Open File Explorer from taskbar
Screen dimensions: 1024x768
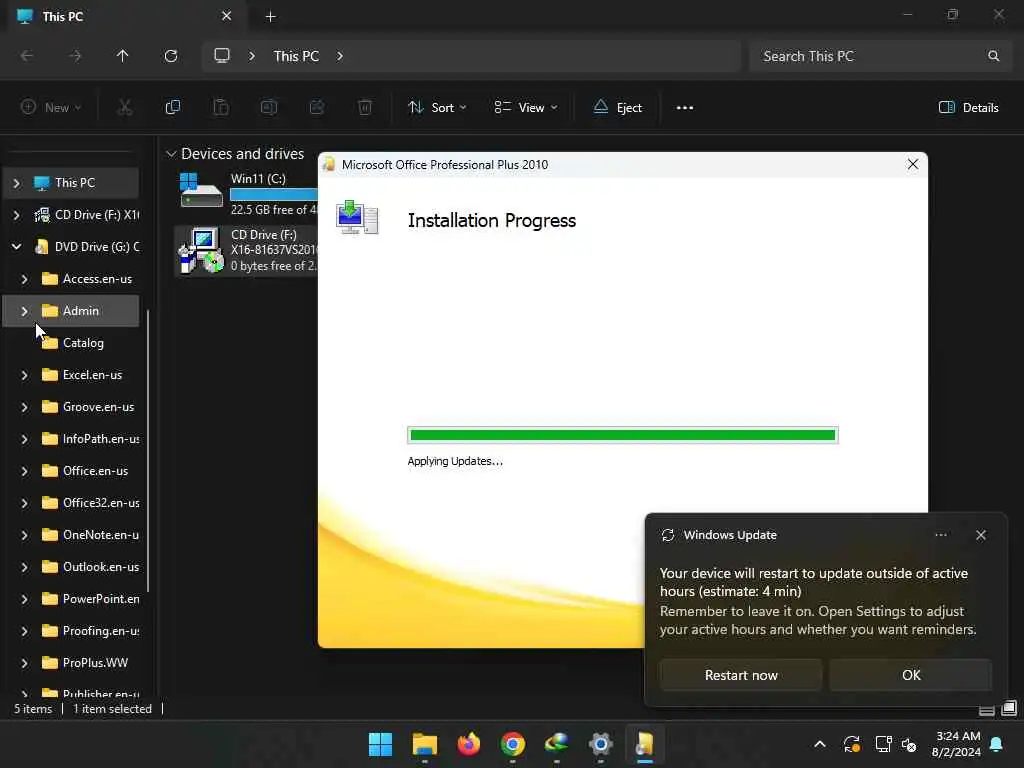[424, 744]
